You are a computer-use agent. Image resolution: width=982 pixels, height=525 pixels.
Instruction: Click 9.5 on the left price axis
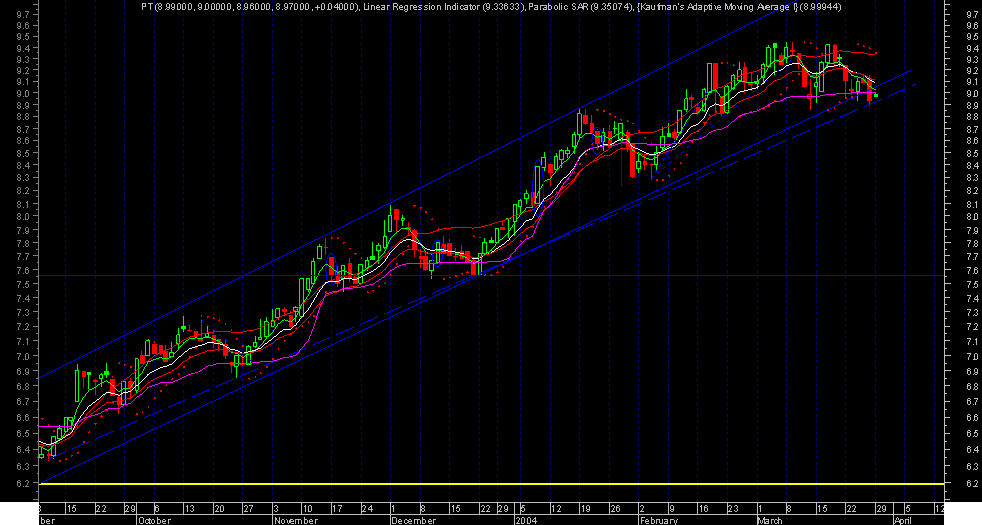tap(23, 36)
